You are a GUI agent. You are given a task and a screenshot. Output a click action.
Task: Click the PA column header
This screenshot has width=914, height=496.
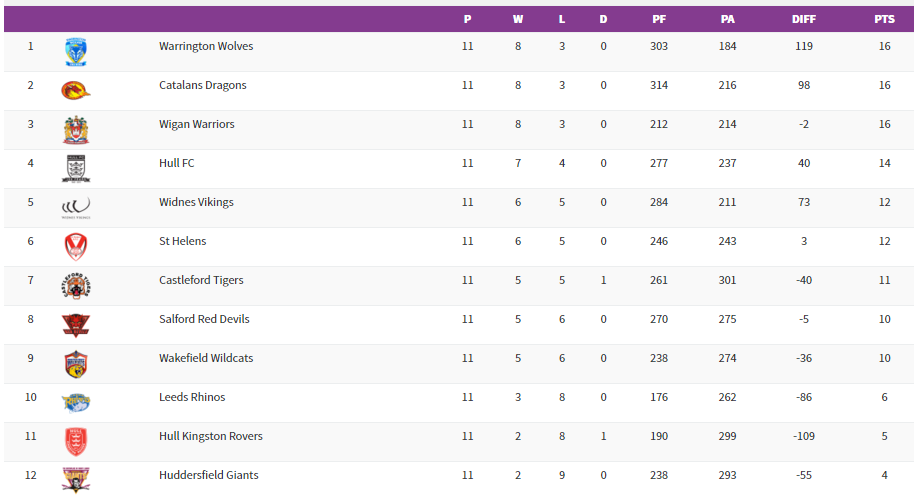point(727,19)
